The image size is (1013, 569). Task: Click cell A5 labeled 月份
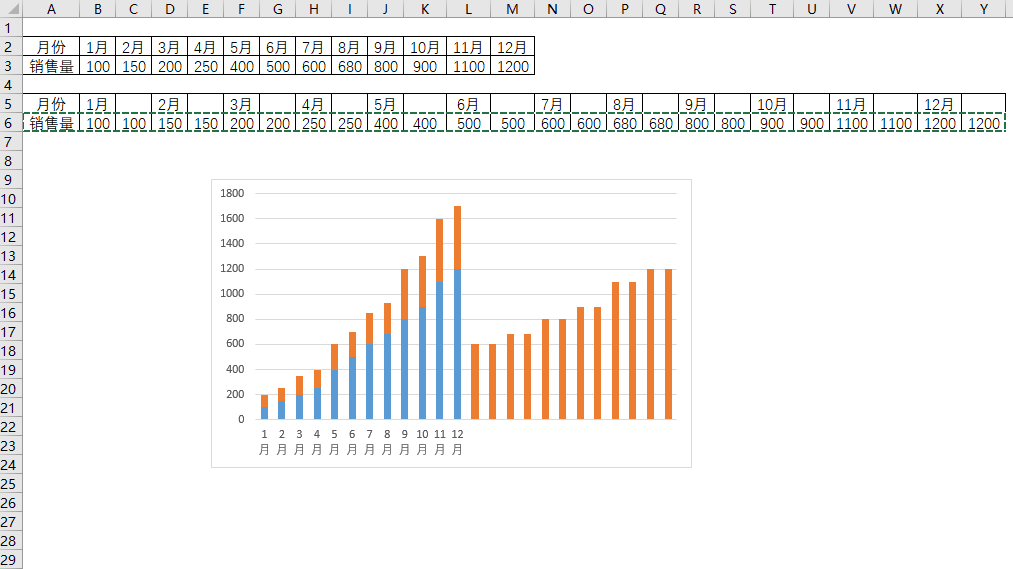51,104
